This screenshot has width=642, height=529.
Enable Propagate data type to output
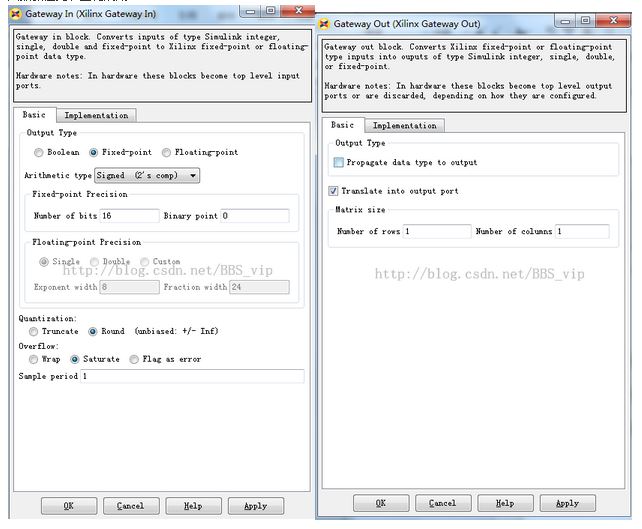[339, 163]
